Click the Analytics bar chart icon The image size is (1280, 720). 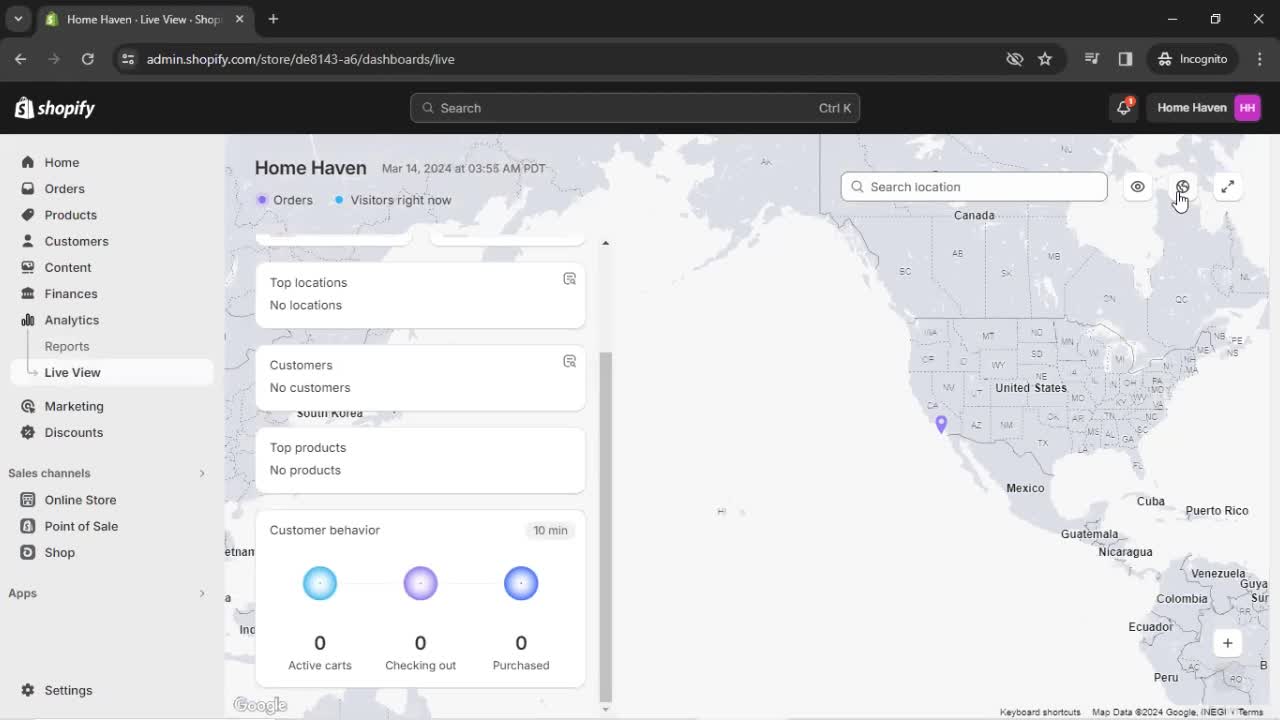(27, 320)
